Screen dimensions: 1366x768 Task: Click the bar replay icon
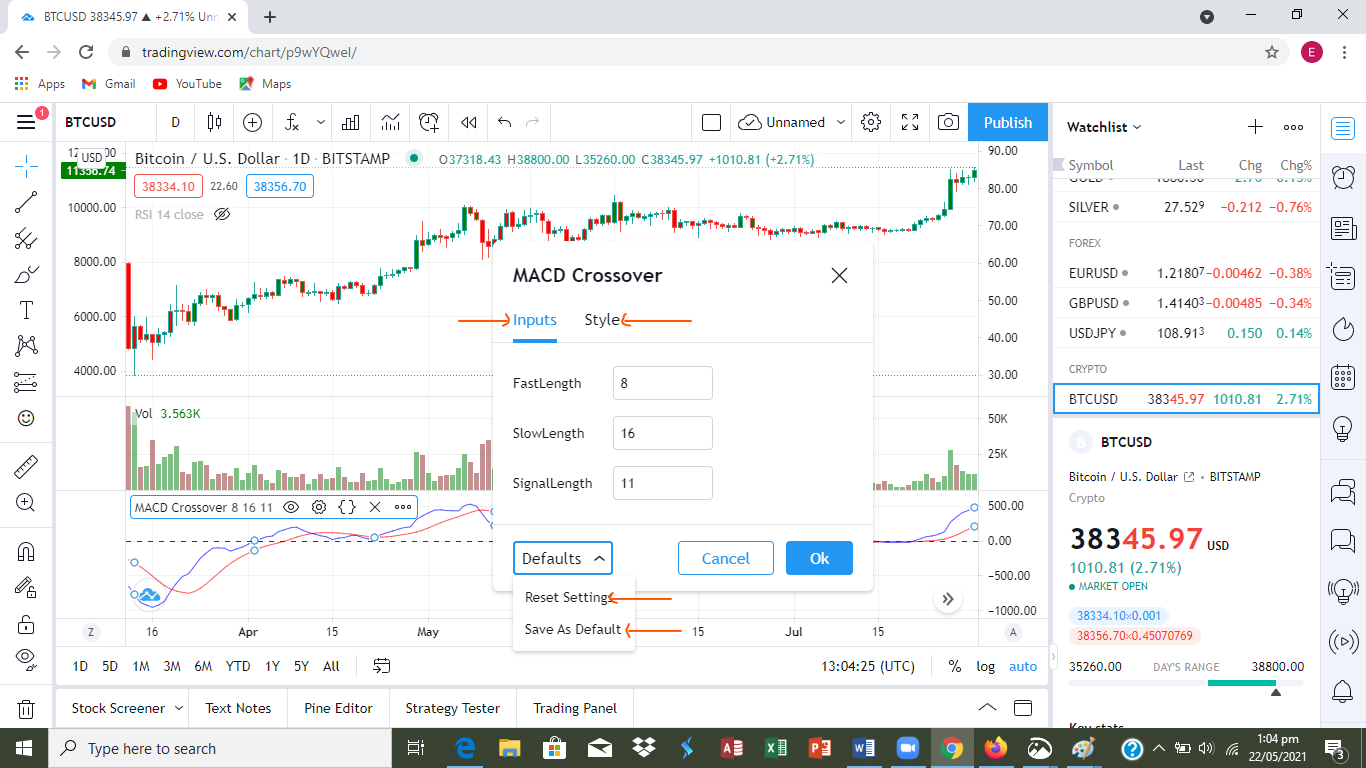click(x=468, y=122)
